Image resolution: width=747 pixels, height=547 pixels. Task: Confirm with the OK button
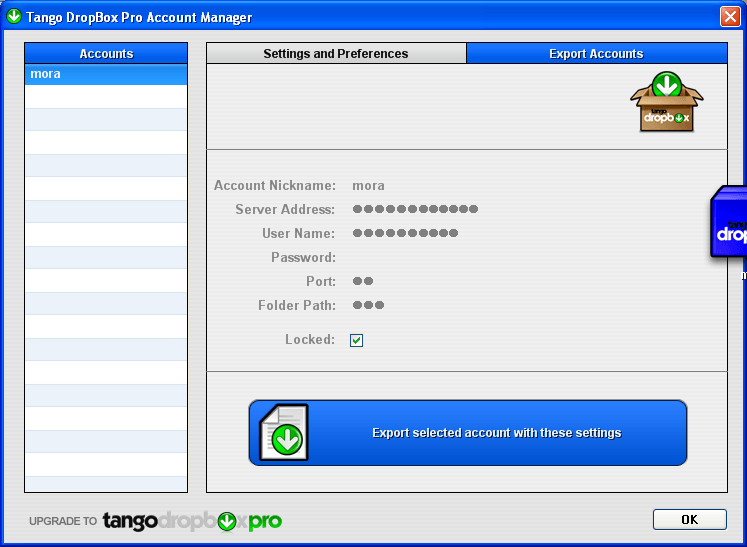tap(689, 519)
